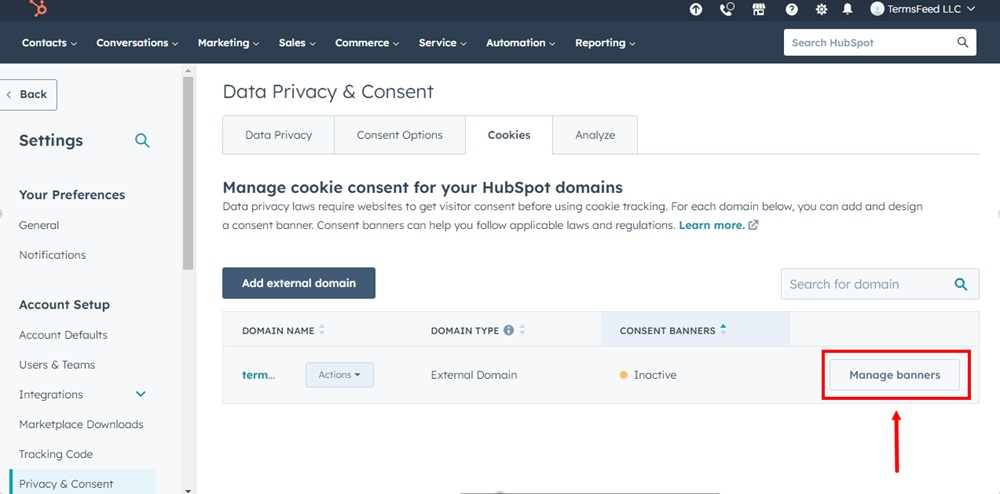Focus the Search HubSpot field

coord(879,43)
